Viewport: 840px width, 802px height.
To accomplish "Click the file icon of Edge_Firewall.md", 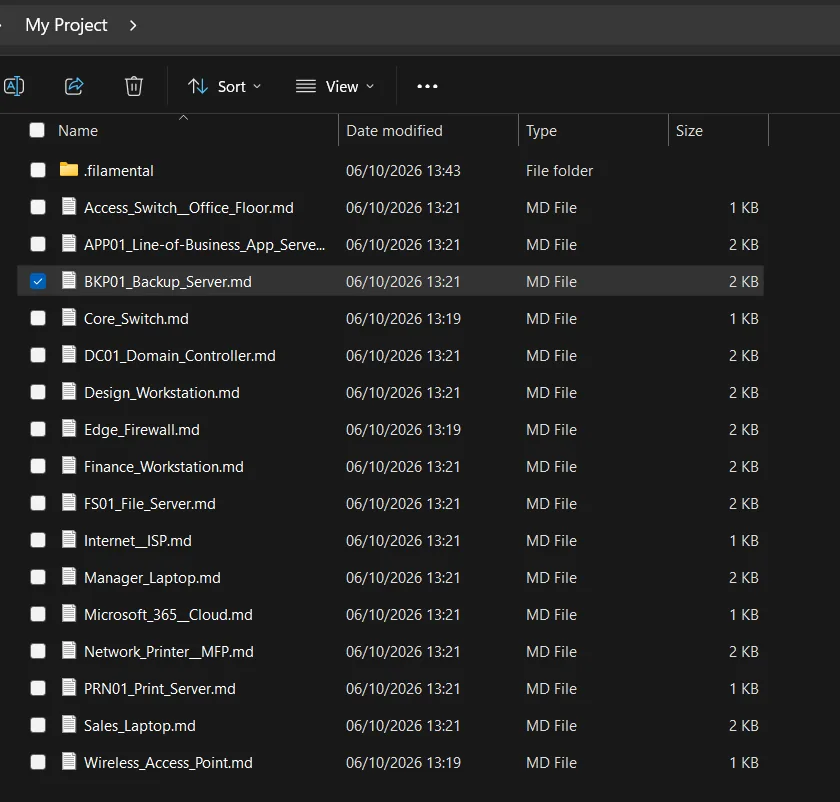I will (x=69, y=428).
